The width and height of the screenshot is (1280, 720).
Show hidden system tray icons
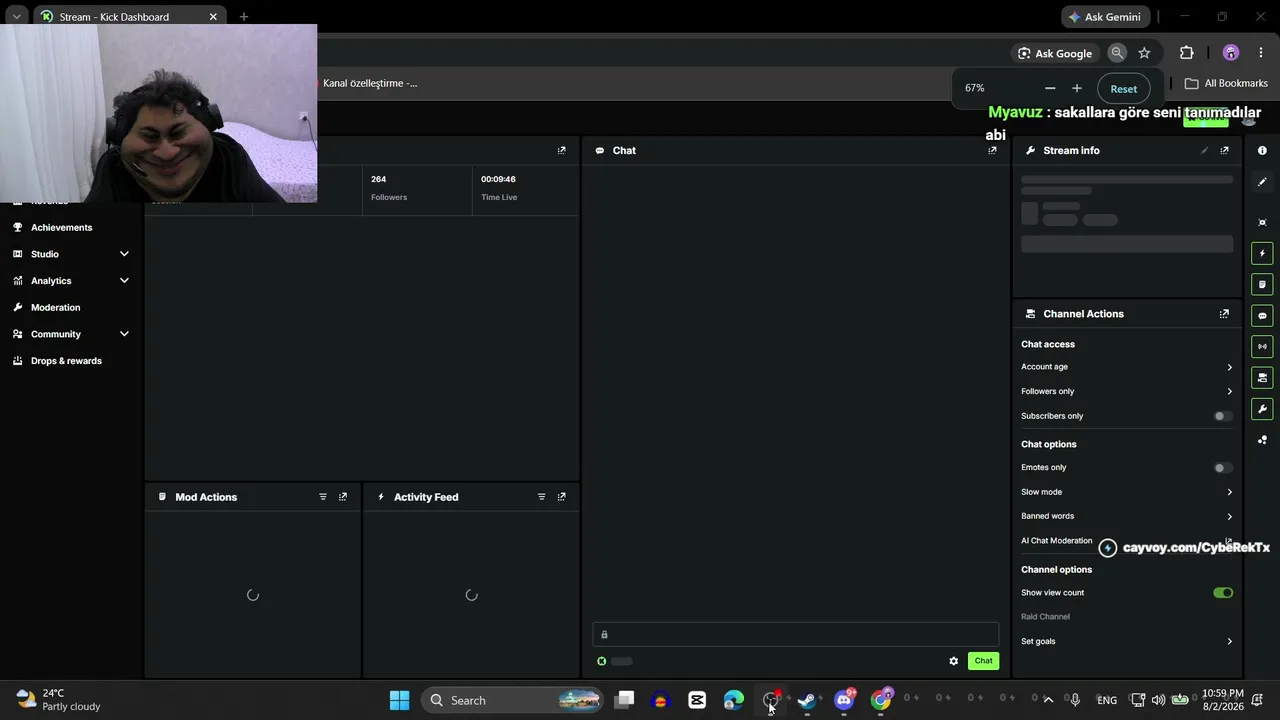tap(1048, 700)
